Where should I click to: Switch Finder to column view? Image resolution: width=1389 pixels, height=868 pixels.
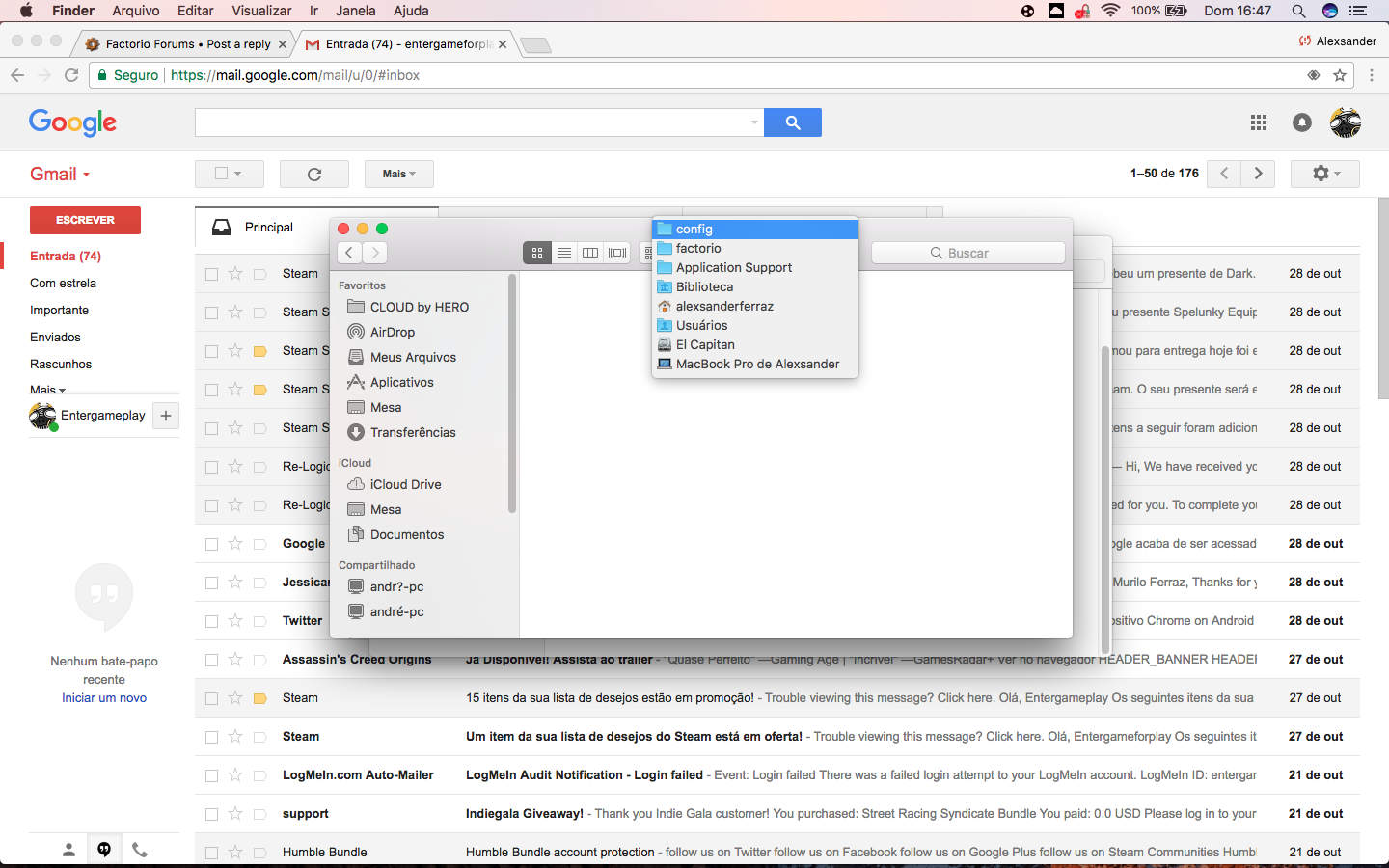[590, 253]
